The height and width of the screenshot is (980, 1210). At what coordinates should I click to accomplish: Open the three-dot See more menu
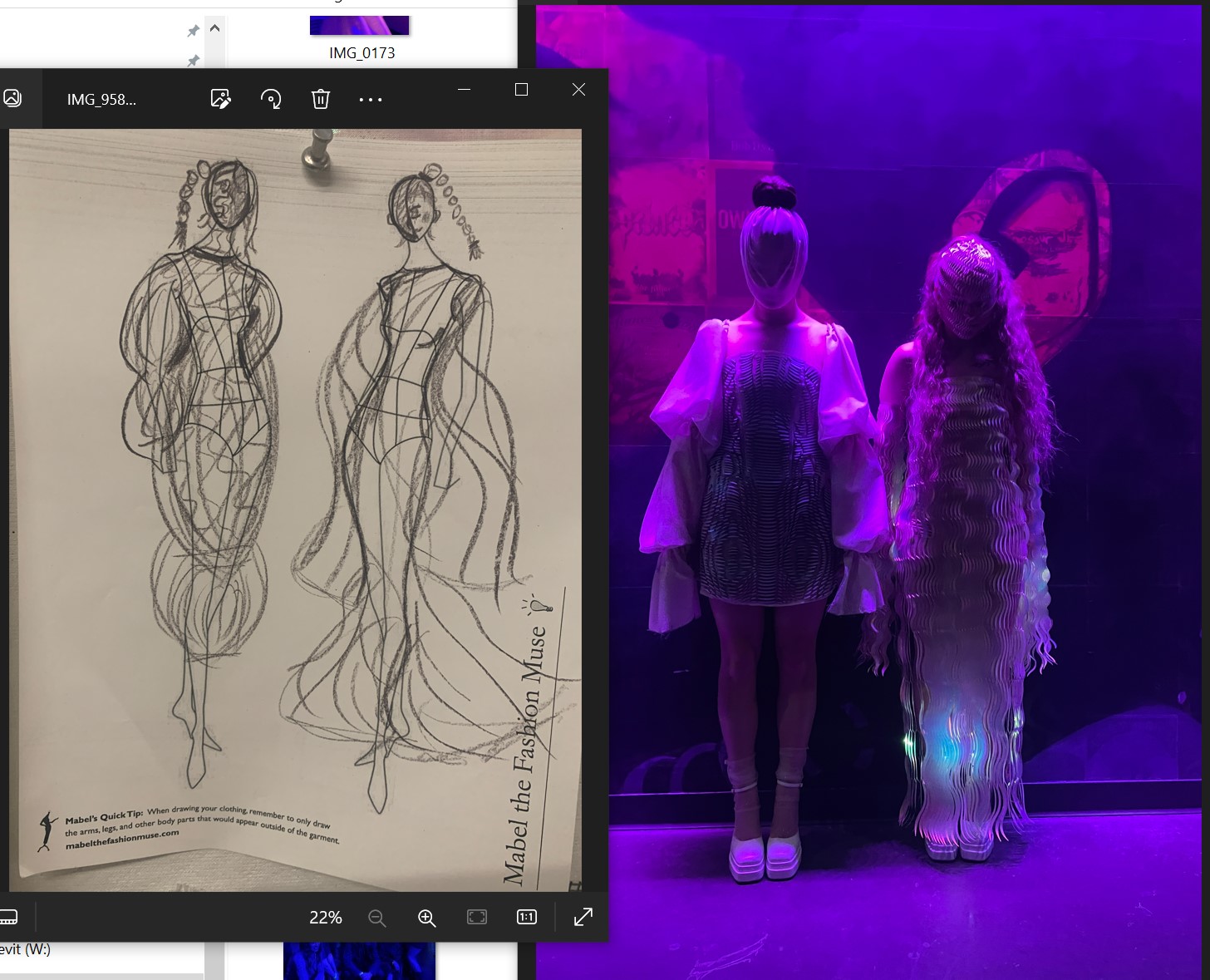pyautogui.click(x=371, y=100)
